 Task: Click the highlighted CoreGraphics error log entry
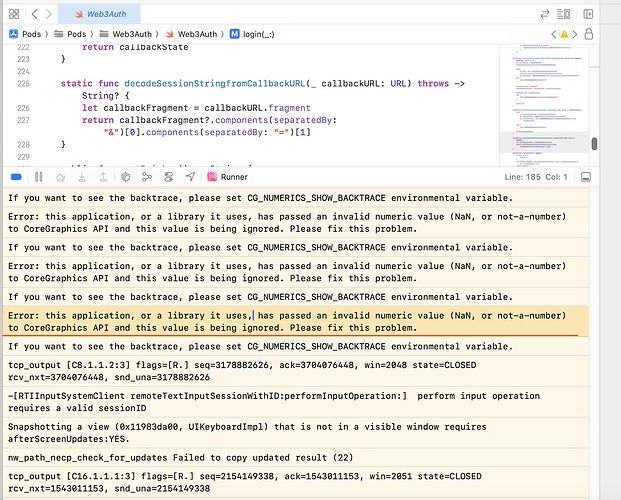pyautogui.click(x=296, y=321)
